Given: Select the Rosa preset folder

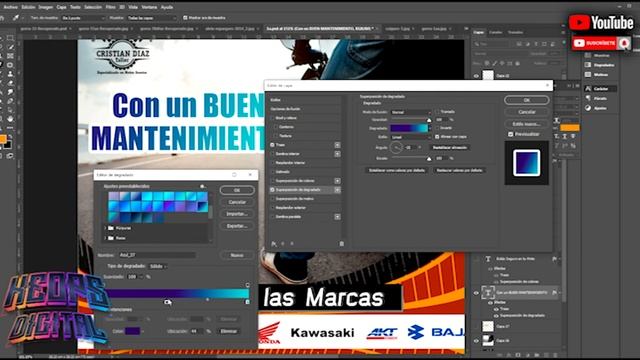Looking at the screenshot, I should 120,238.
